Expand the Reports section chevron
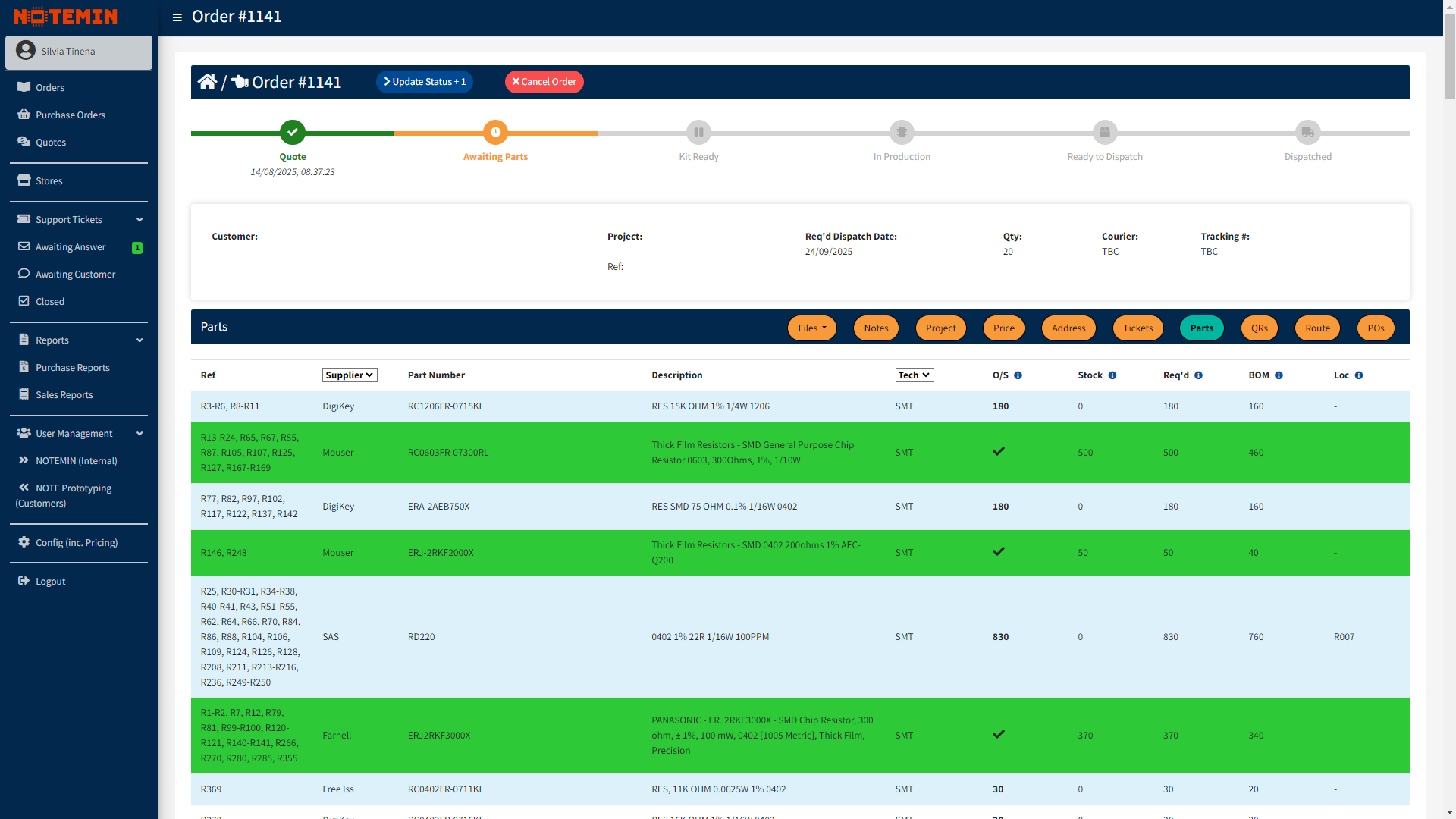The image size is (1456, 819). point(140,340)
